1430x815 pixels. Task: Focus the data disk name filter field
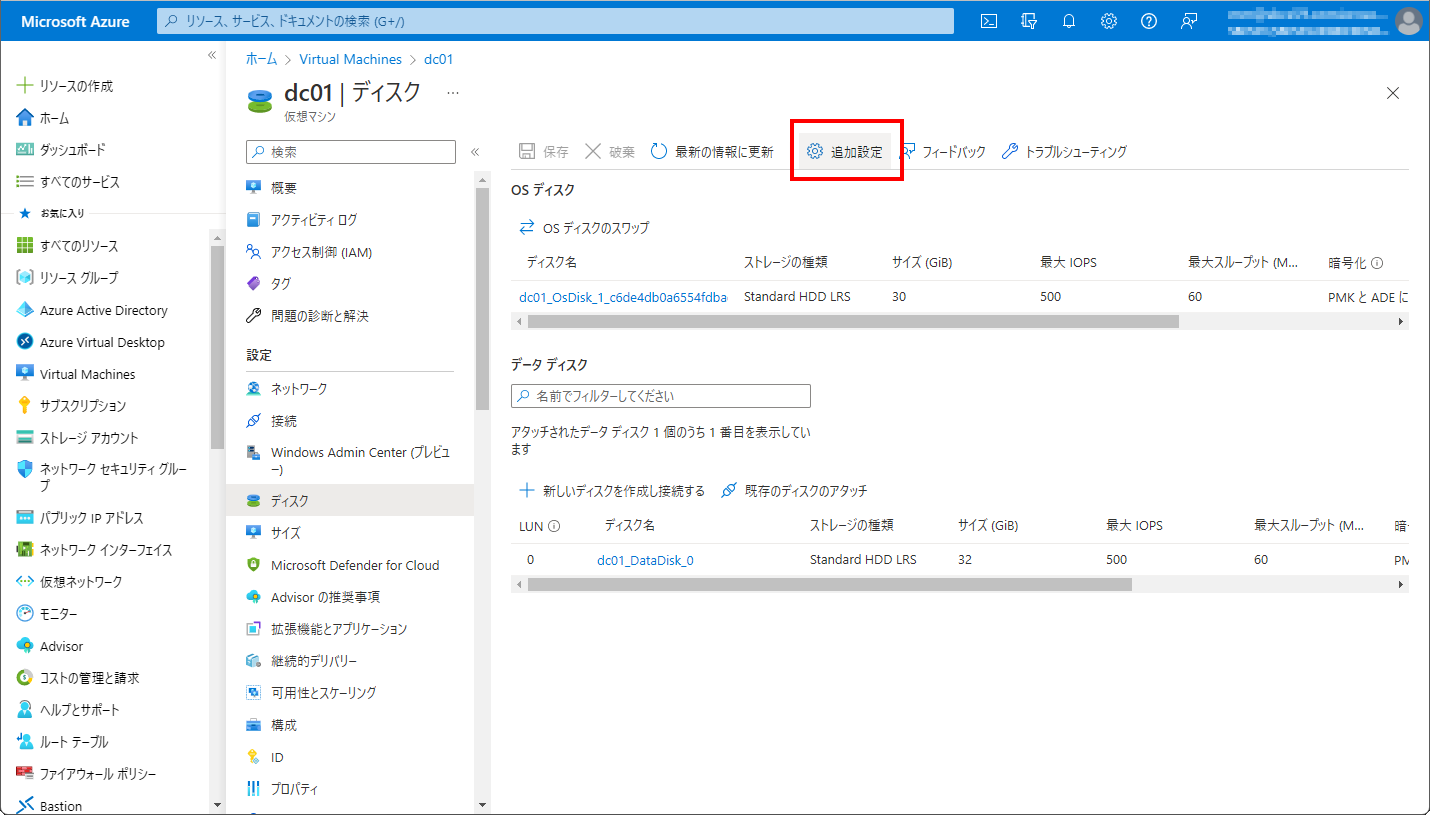661,396
